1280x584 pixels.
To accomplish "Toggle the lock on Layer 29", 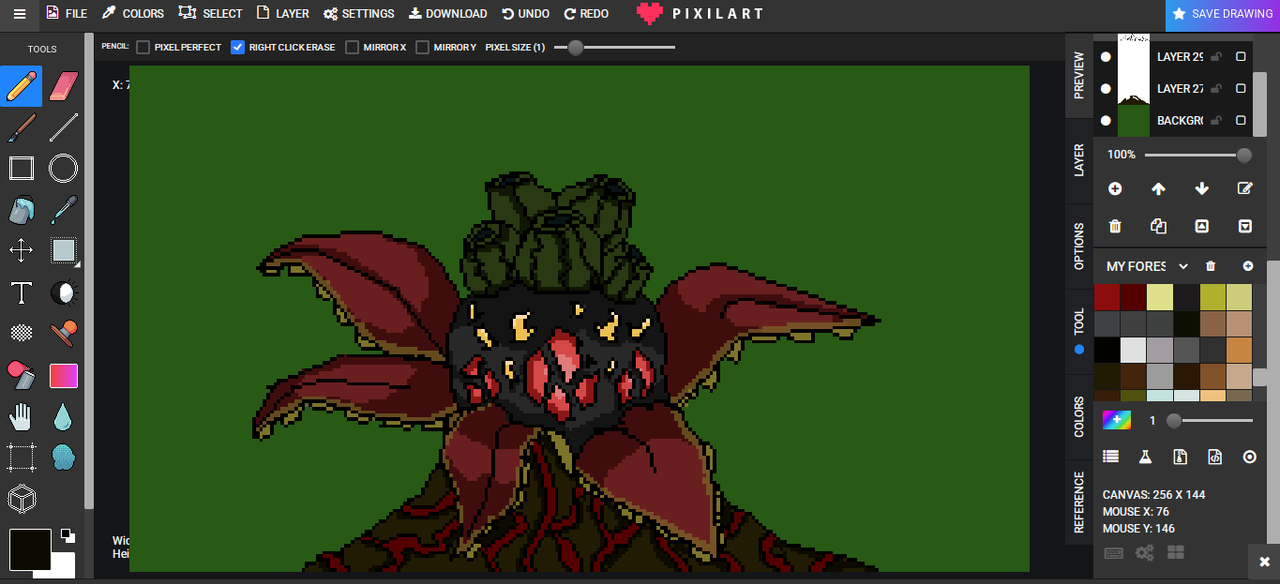I will pyautogui.click(x=1216, y=57).
